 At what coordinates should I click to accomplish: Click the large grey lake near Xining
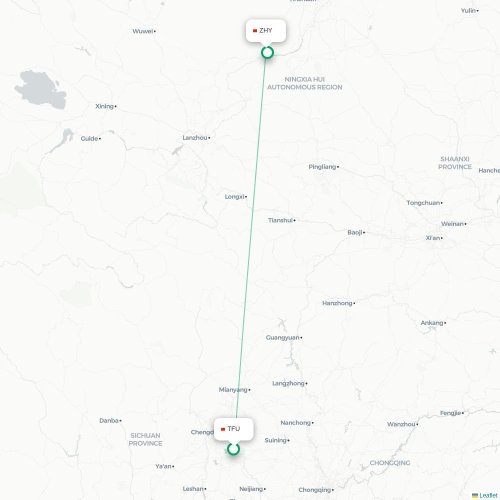[x=41, y=90]
